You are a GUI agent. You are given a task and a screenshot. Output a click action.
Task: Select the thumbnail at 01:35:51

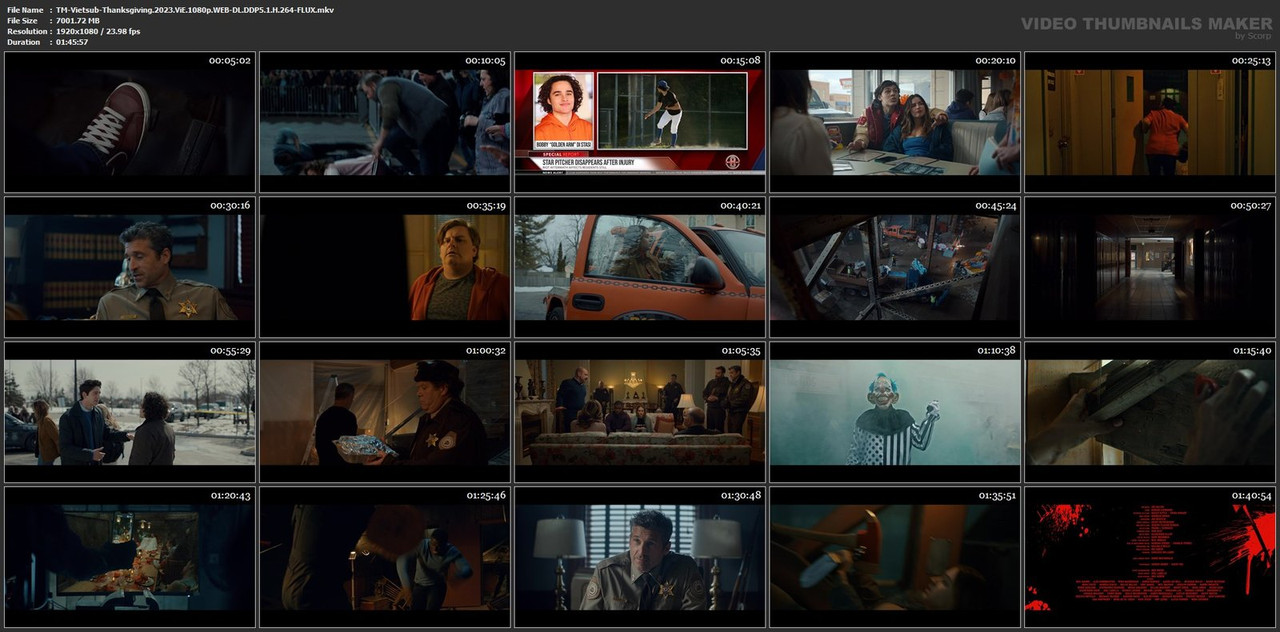pos(895,557)
